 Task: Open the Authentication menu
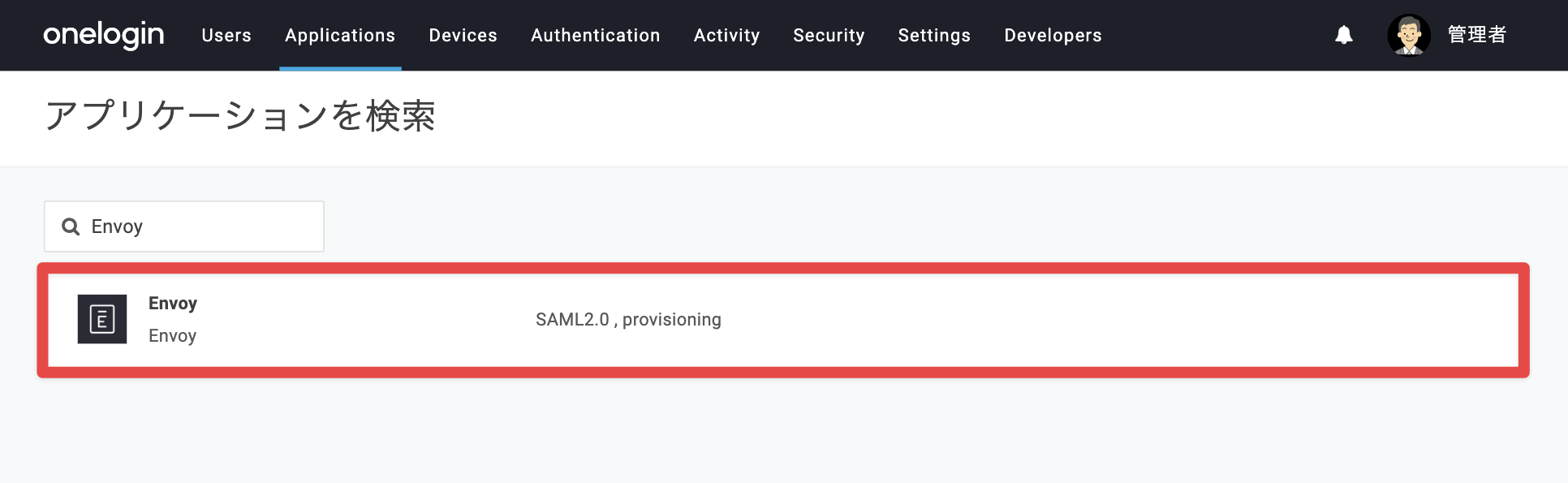click(x=596, y=36)
